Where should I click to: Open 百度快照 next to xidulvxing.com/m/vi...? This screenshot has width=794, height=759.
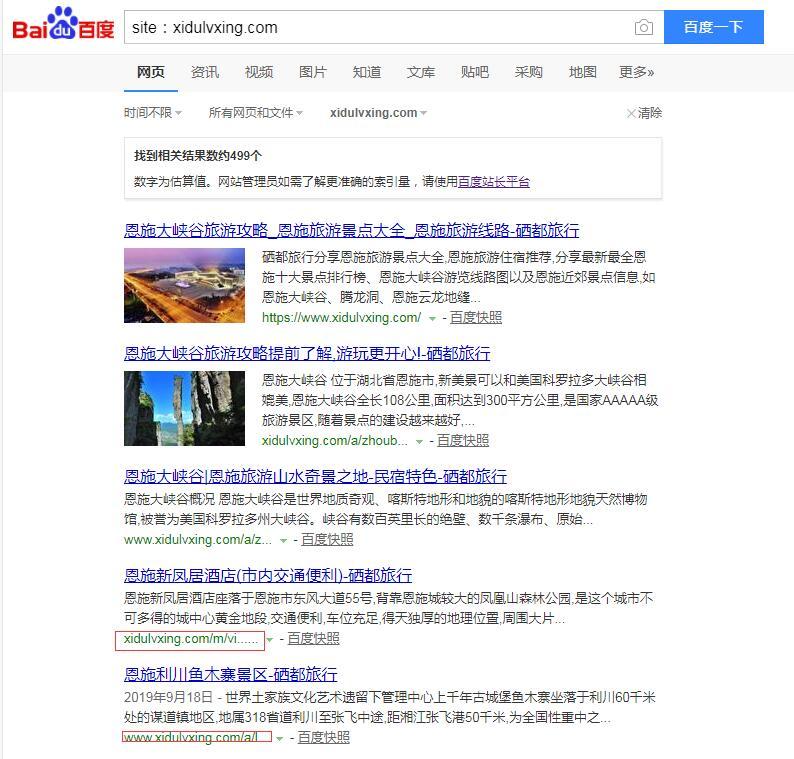[313, 639]
